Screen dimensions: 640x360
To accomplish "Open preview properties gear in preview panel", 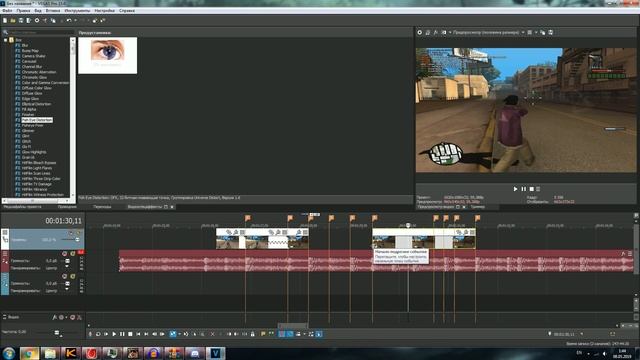I will [420, 32].
